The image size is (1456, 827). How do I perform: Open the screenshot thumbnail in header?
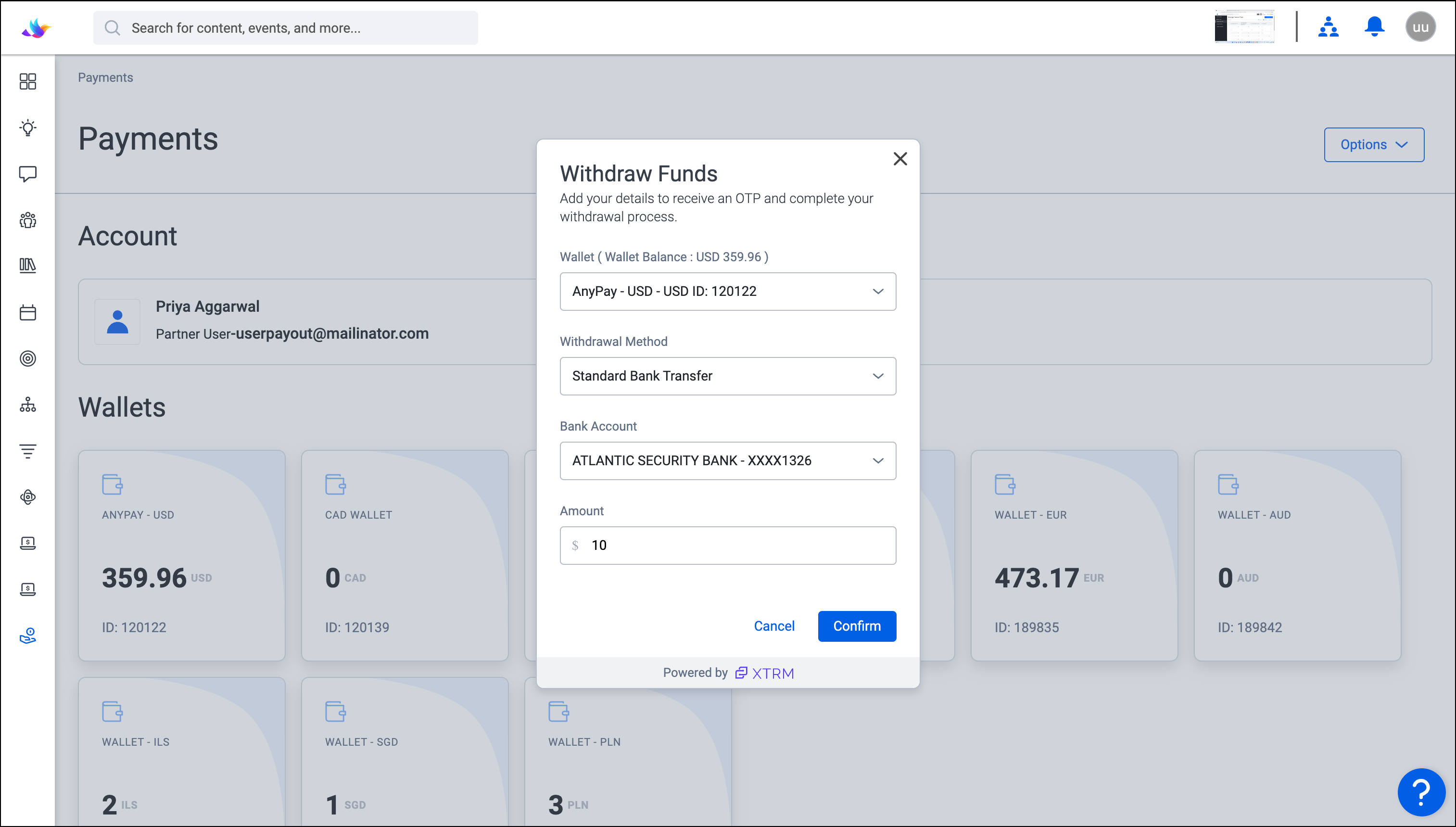1244,26
